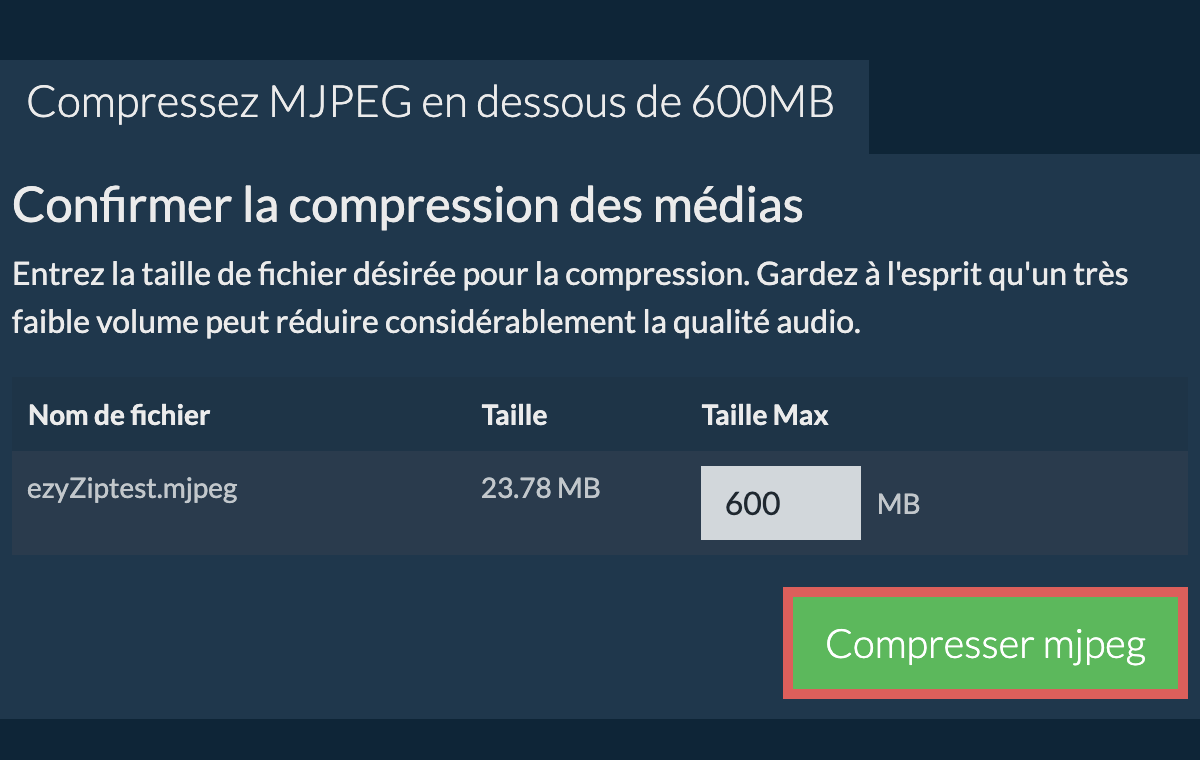Click the dark footer strip below the panel
The image size is (1200, 760).
click(600, 738)
